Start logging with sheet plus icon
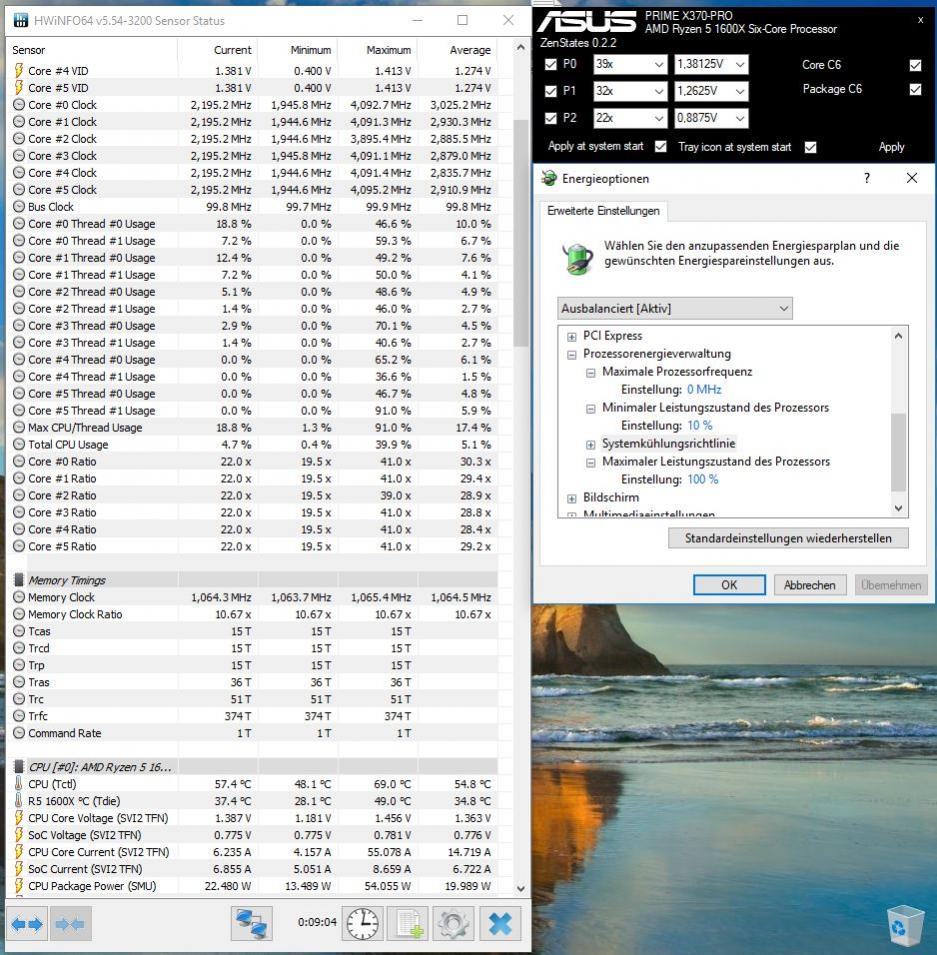Screen dimensions: 937x955 [408, 924]
